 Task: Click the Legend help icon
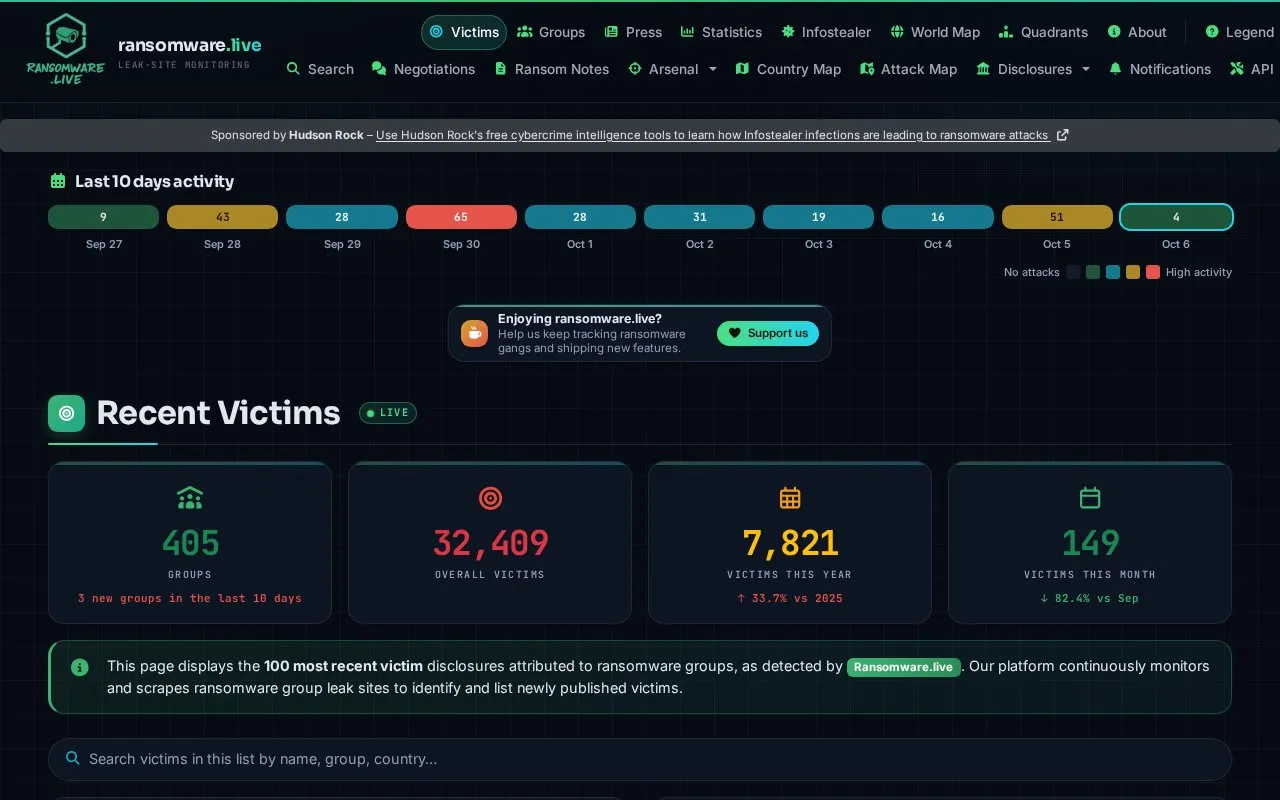pyautogui.click(x=1212, y=32)
